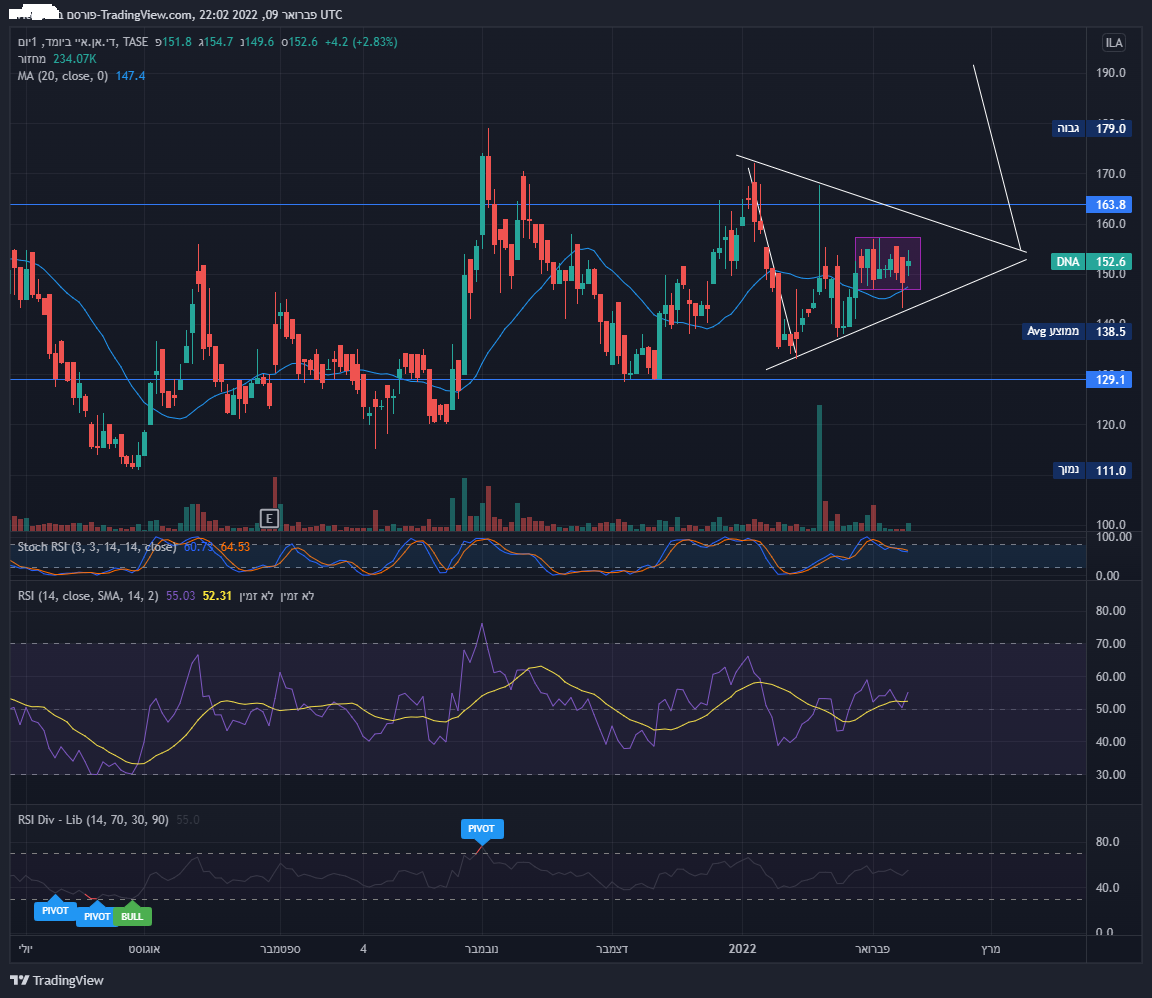
Task: Click the 70.00 RSI scale label
Action: 1110,644
